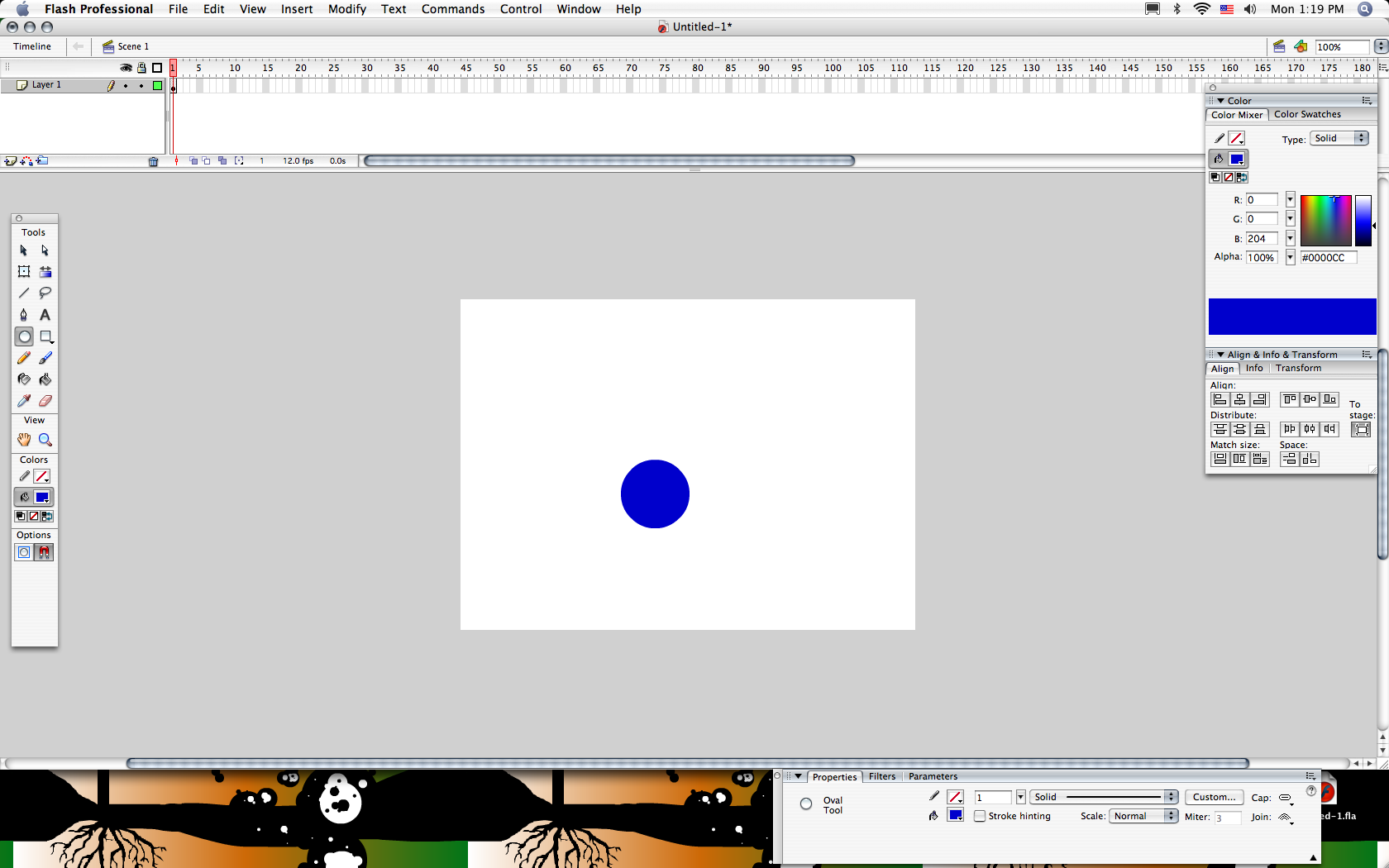Open the G value slider dropdown
Viewport: 1389px width, 868px height.
tap(1290, 219)
